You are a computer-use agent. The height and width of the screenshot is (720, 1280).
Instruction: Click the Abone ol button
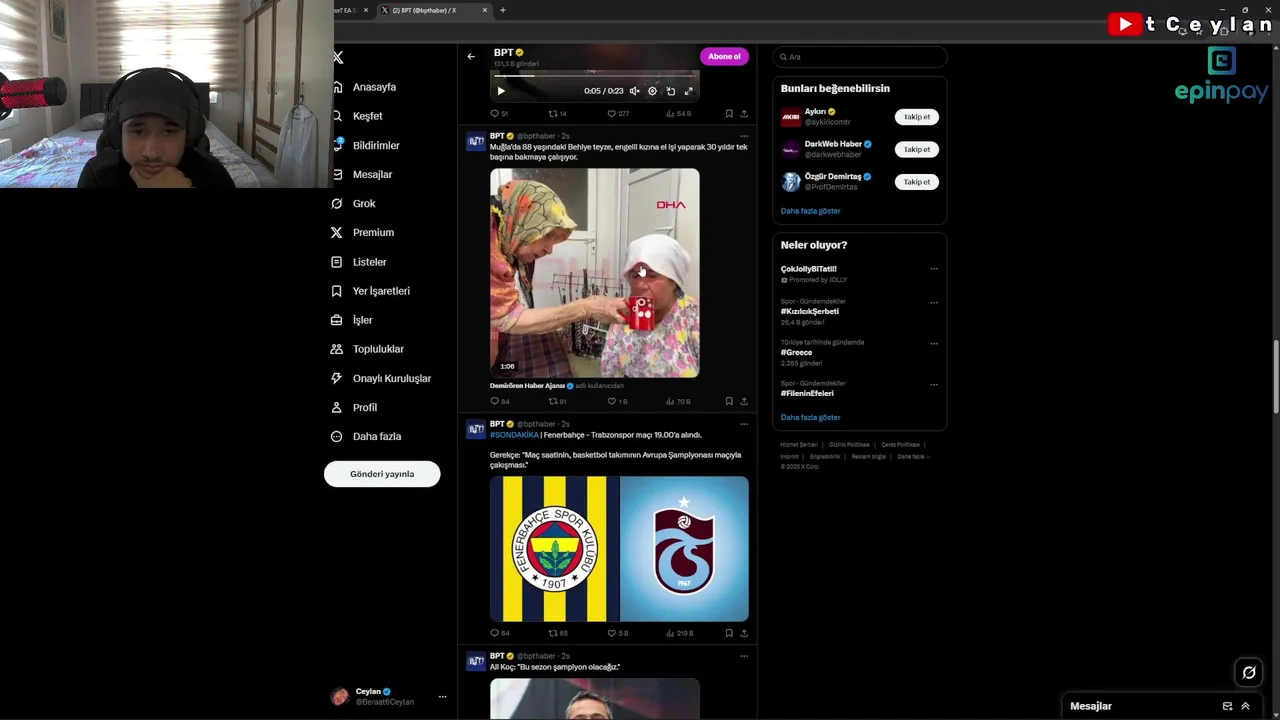[724, 56]
